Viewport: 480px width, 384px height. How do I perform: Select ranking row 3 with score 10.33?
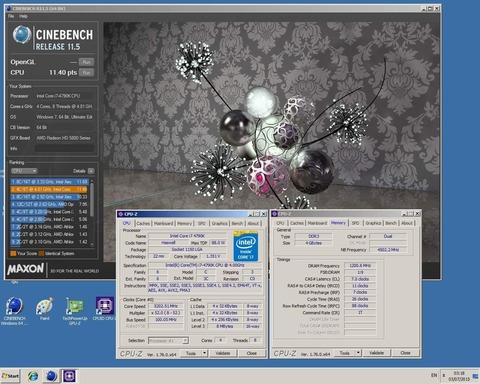50,197
